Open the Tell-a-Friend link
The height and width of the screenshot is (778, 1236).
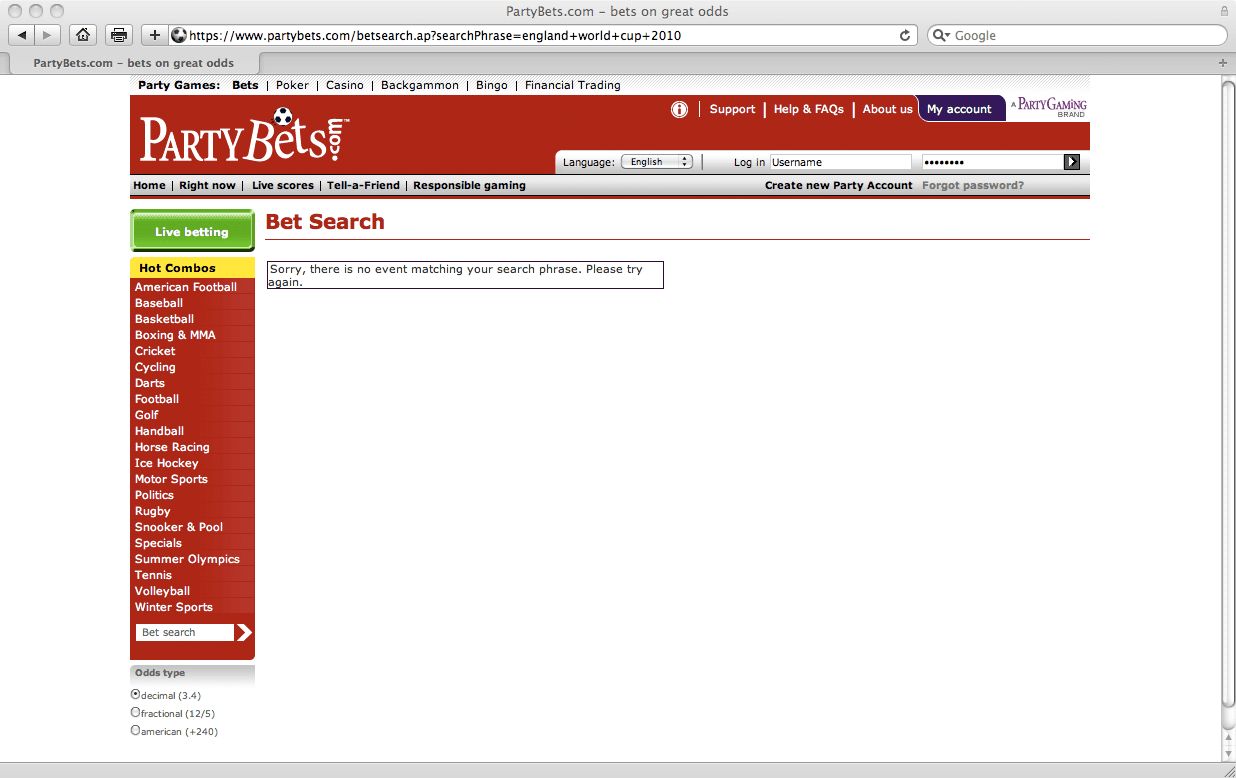pyautogui.click(x=363, y=185)
